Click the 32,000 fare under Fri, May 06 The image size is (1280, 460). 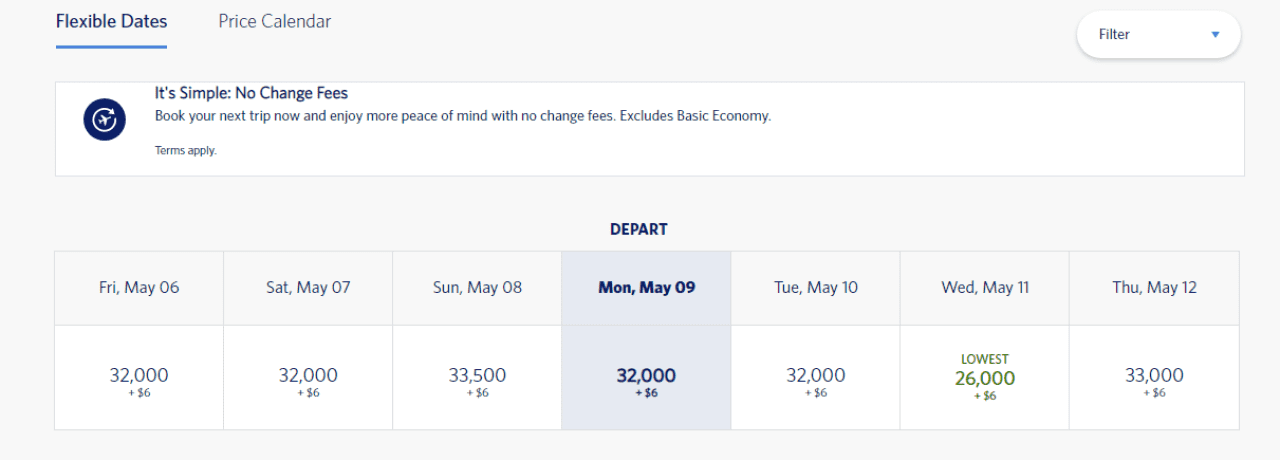139,378
